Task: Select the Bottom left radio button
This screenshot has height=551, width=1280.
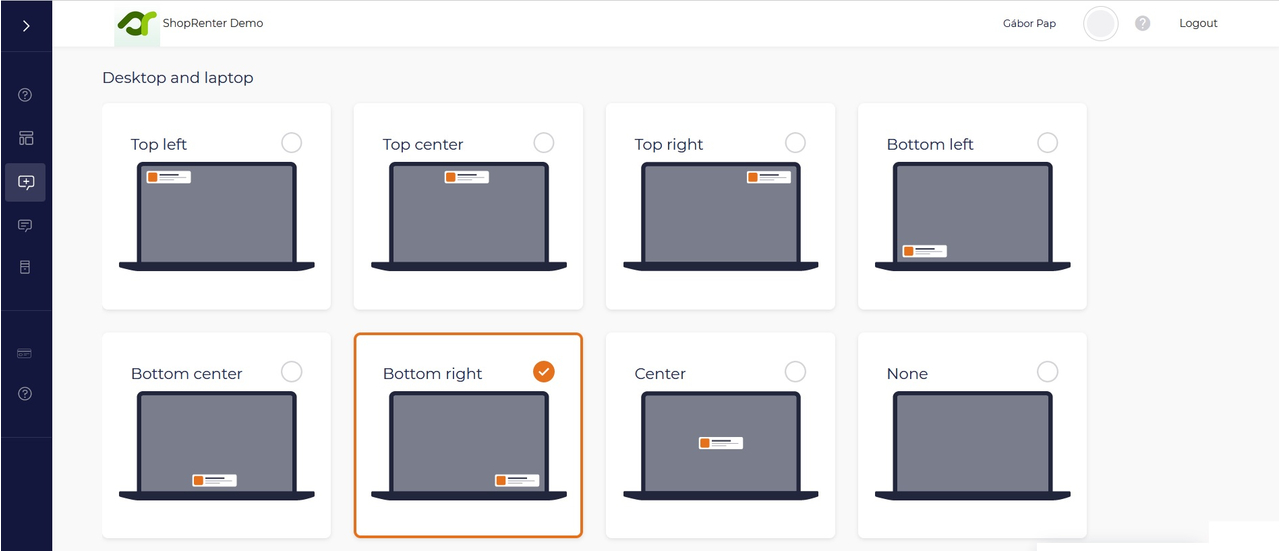Action: (x=1047, y=142)
